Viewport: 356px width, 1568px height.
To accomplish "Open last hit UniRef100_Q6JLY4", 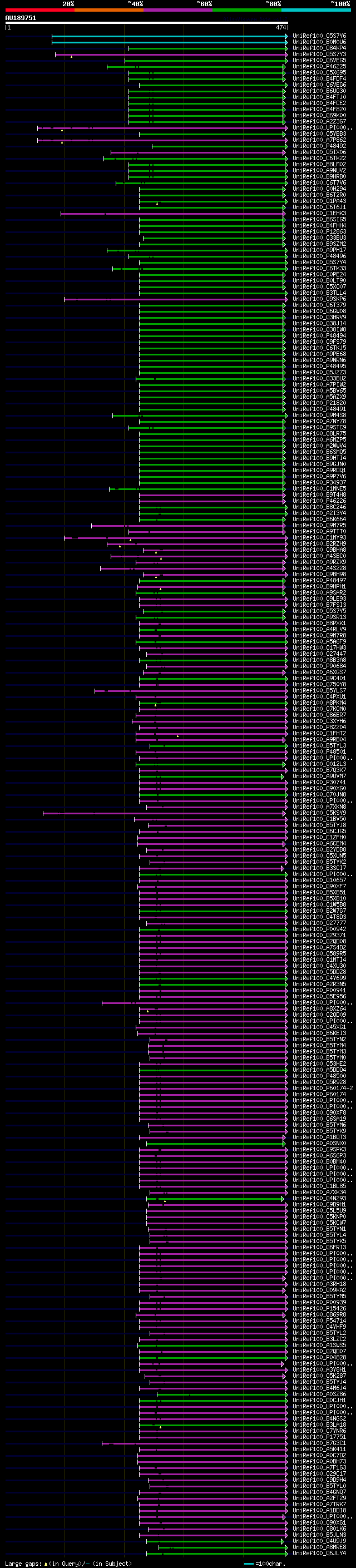I will 319,1554.
